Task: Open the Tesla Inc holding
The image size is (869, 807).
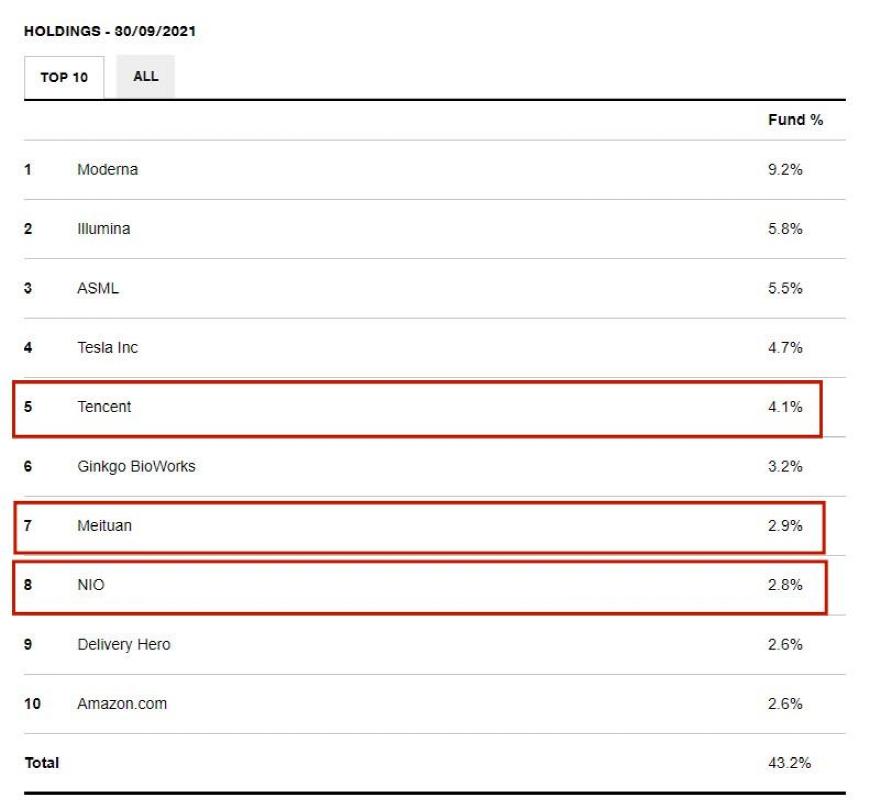Action: click(108, 348)
